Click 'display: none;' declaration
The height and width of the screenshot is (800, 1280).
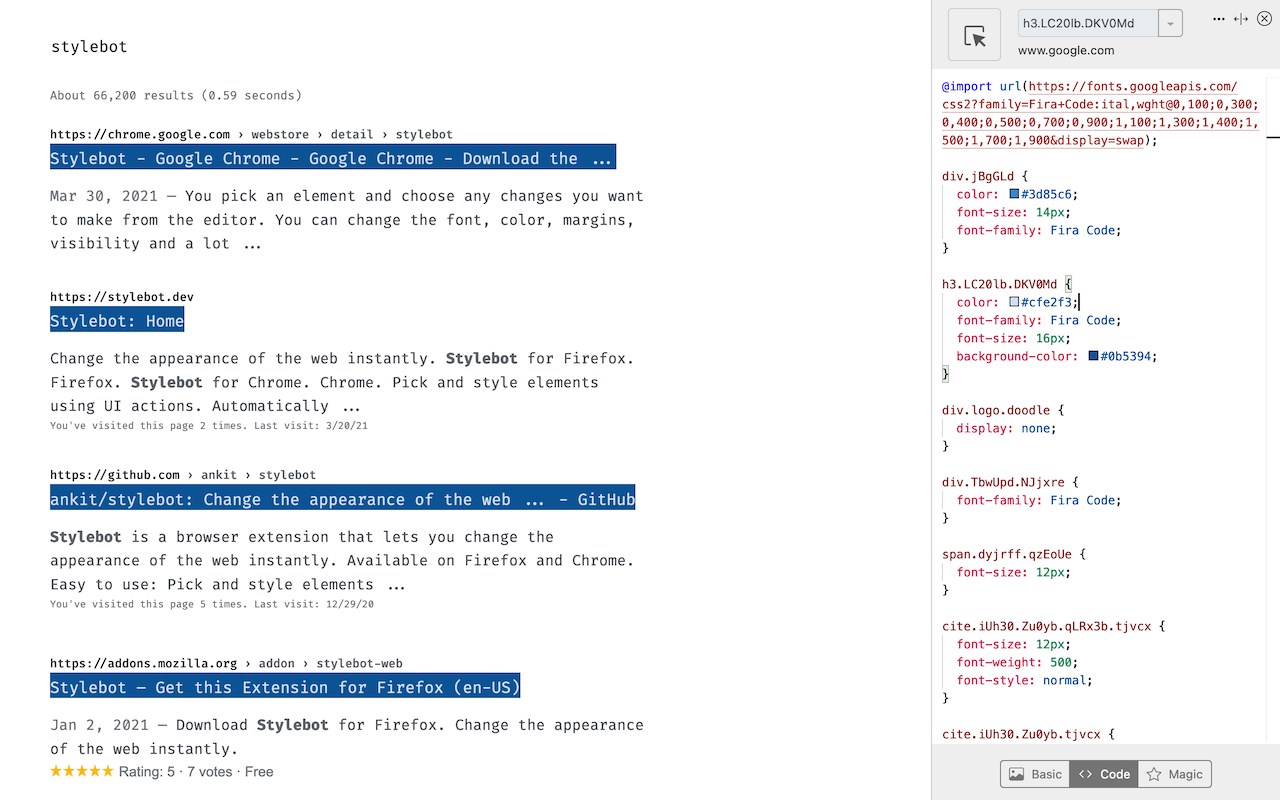[x=1006, y=428]
